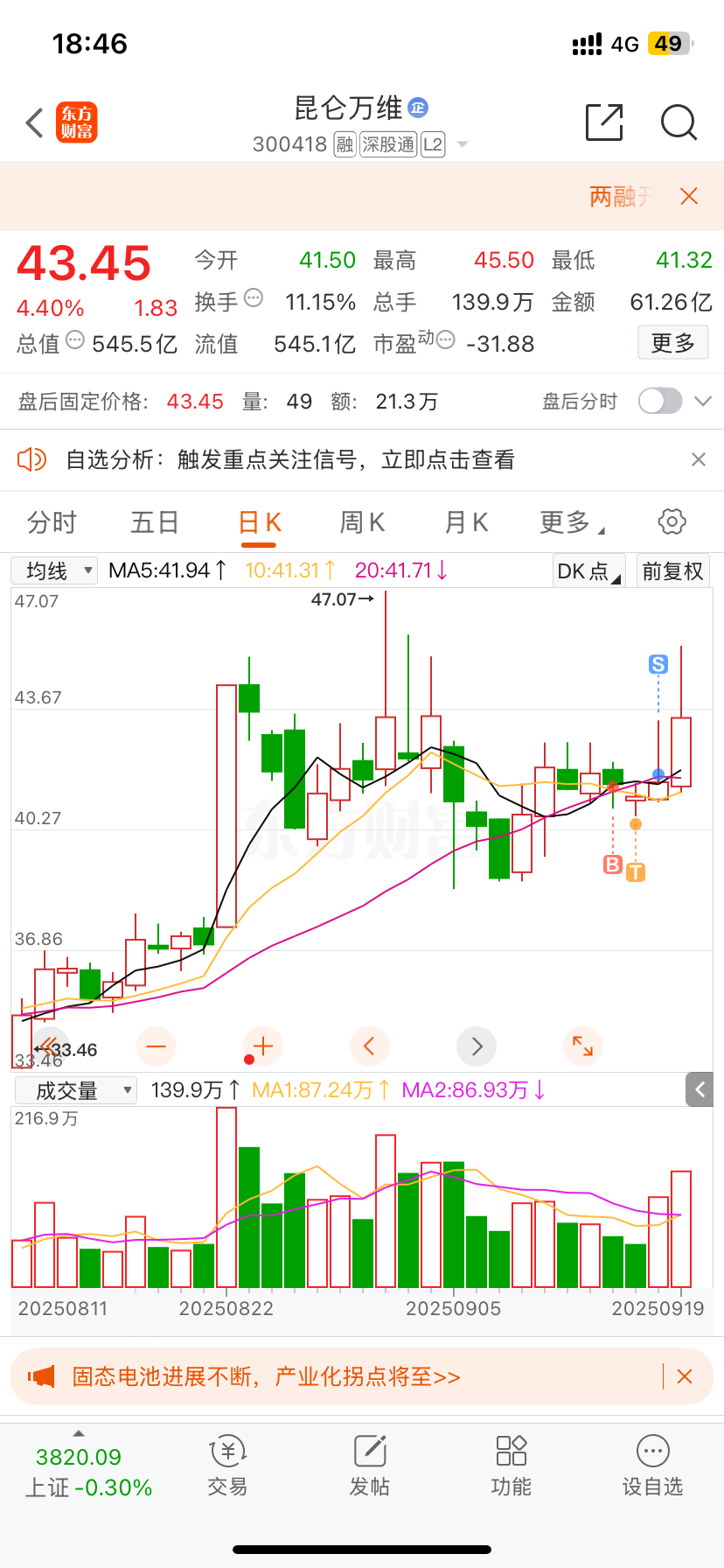Close the 固态电池 news banner
Screen dimensions: 724x1568
tap(685, 1376)
